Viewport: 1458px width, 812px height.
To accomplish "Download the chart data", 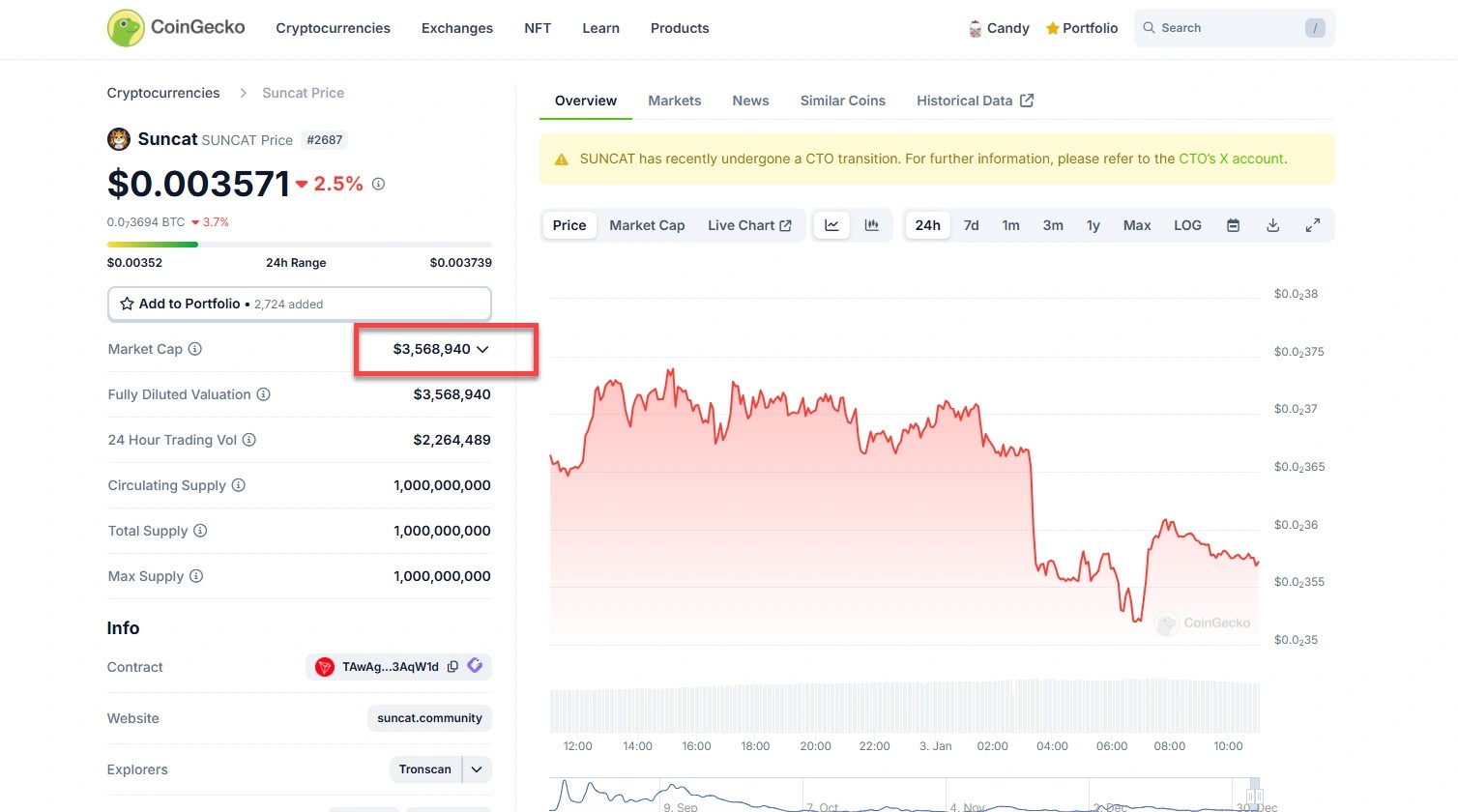I will click(x=1273, y=225).
